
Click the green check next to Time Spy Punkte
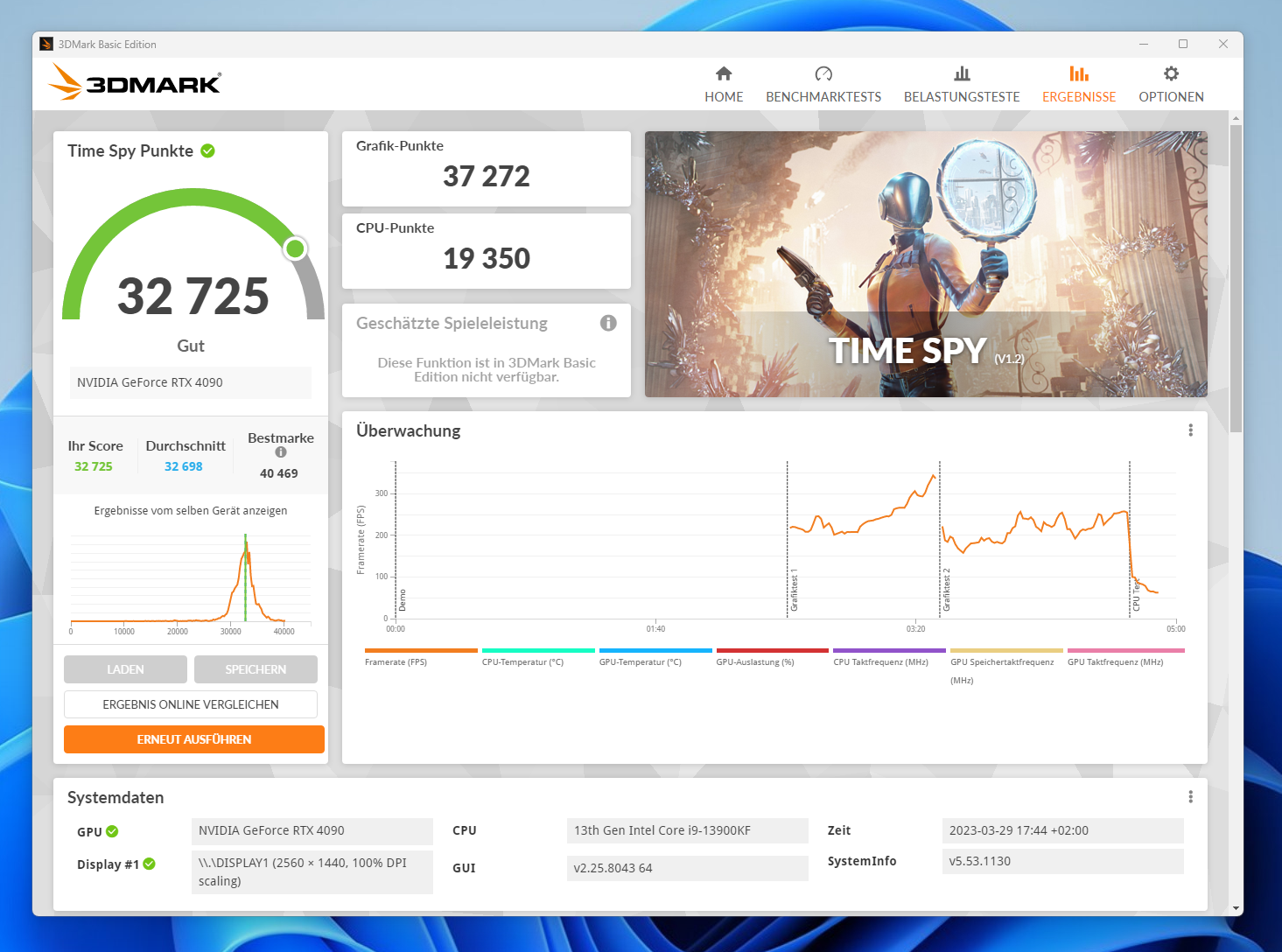tap(208, 150)
